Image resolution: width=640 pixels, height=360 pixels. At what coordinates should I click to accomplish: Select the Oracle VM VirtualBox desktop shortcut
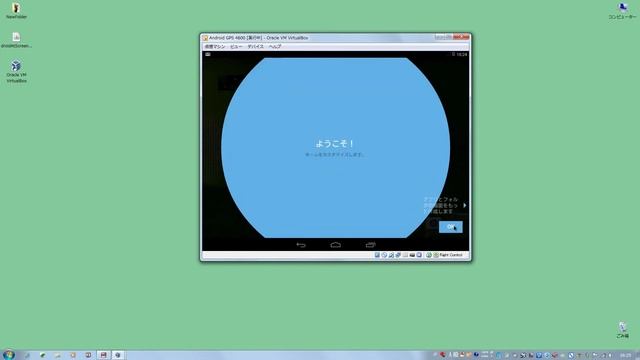point(16,71)
